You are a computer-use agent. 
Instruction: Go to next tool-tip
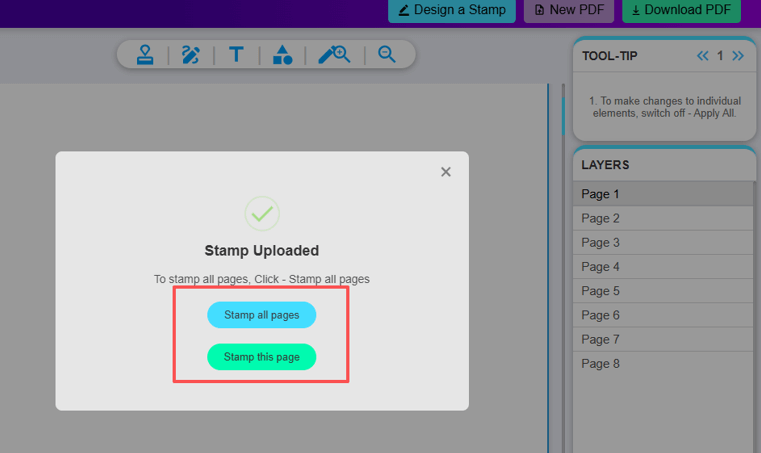[738, 56]
